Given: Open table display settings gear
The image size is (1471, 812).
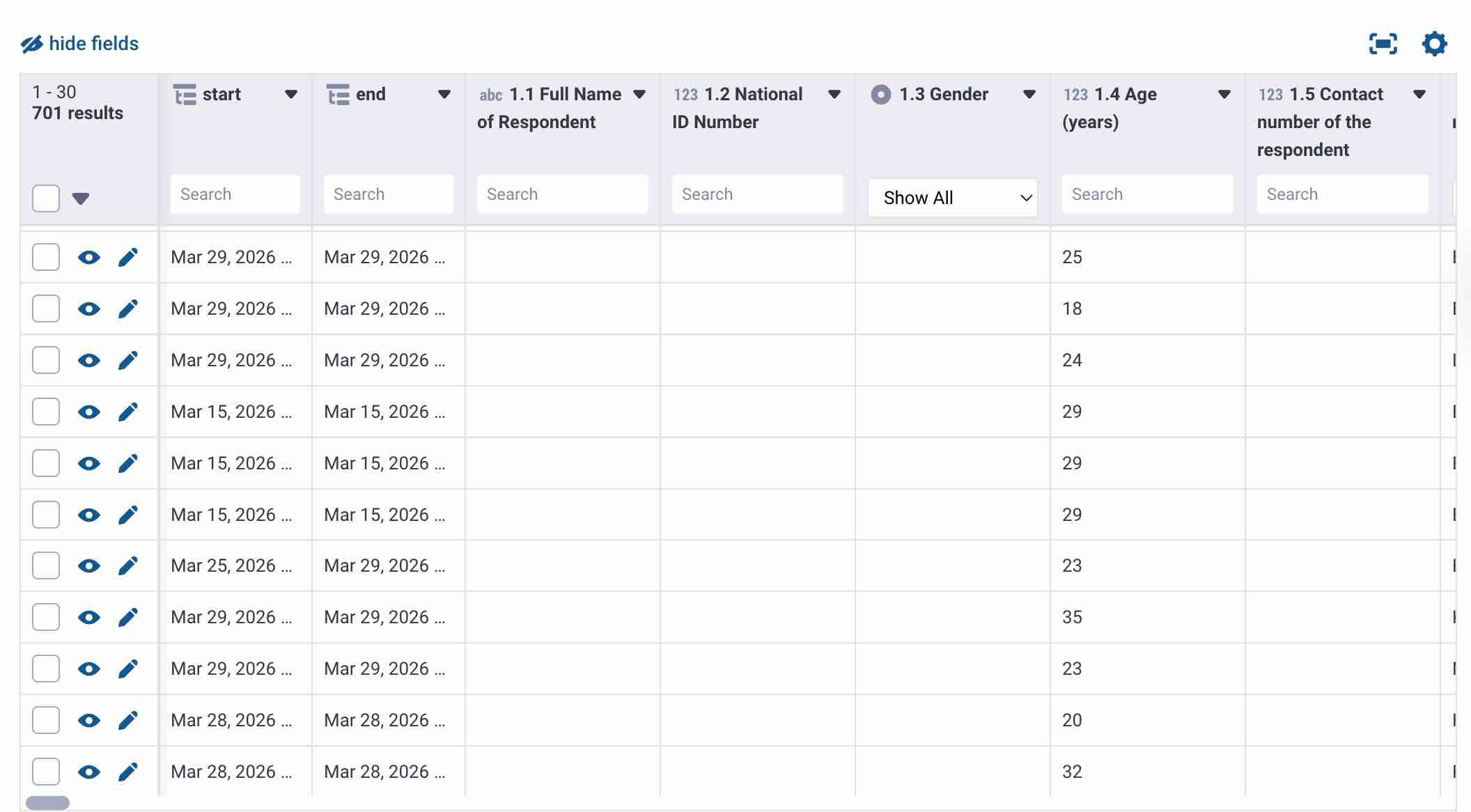Looking at the screenshot, I should coord(1434,44).
